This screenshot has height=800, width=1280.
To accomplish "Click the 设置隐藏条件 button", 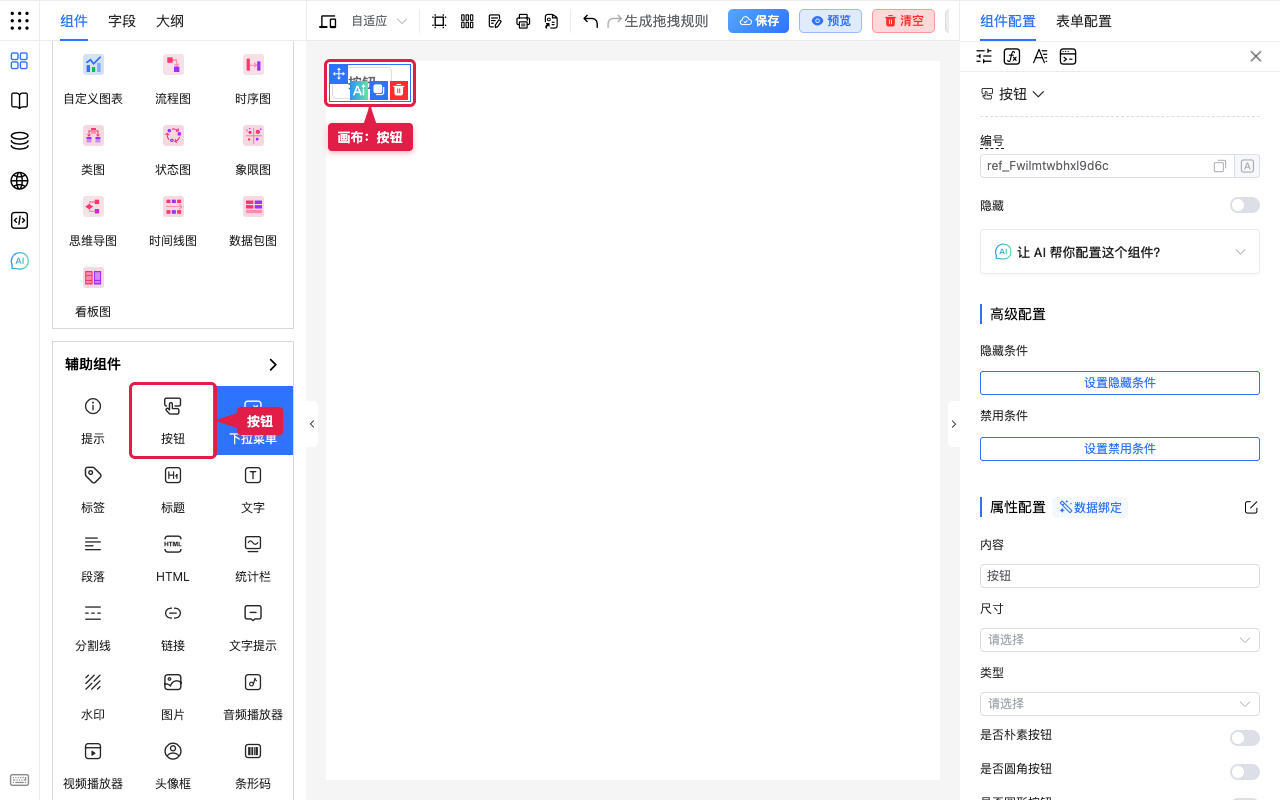I will (x=1120, y=383).
